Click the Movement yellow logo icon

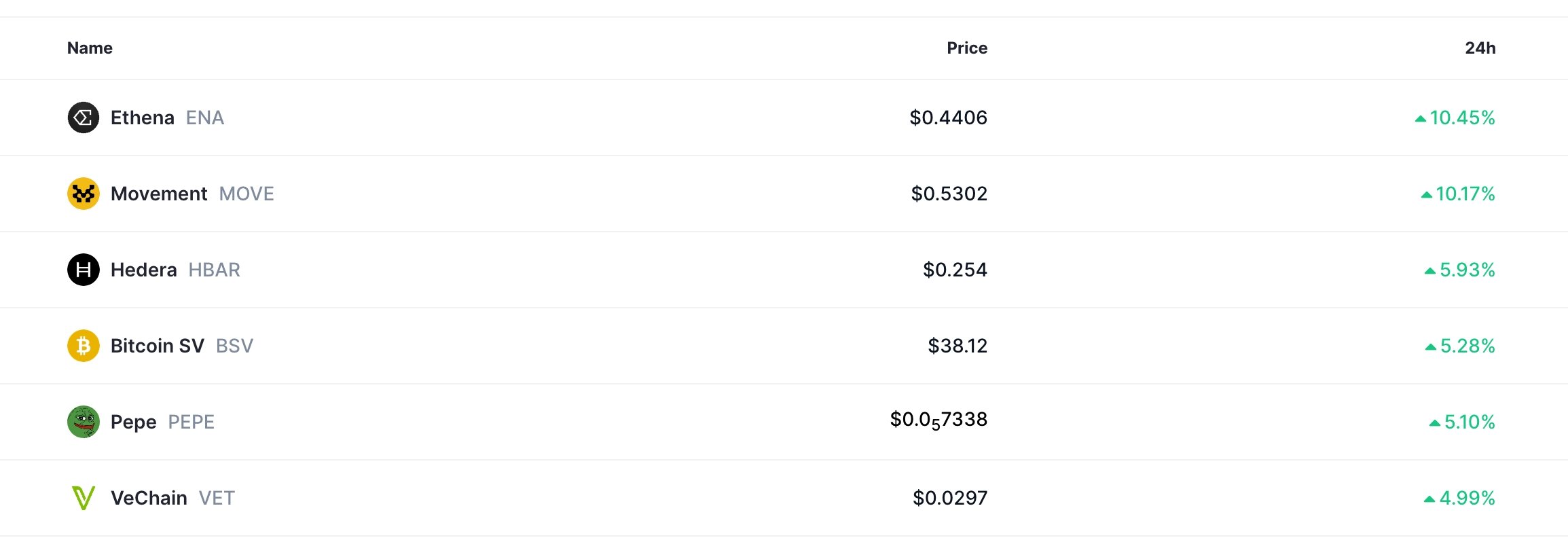tap(84, 194)
